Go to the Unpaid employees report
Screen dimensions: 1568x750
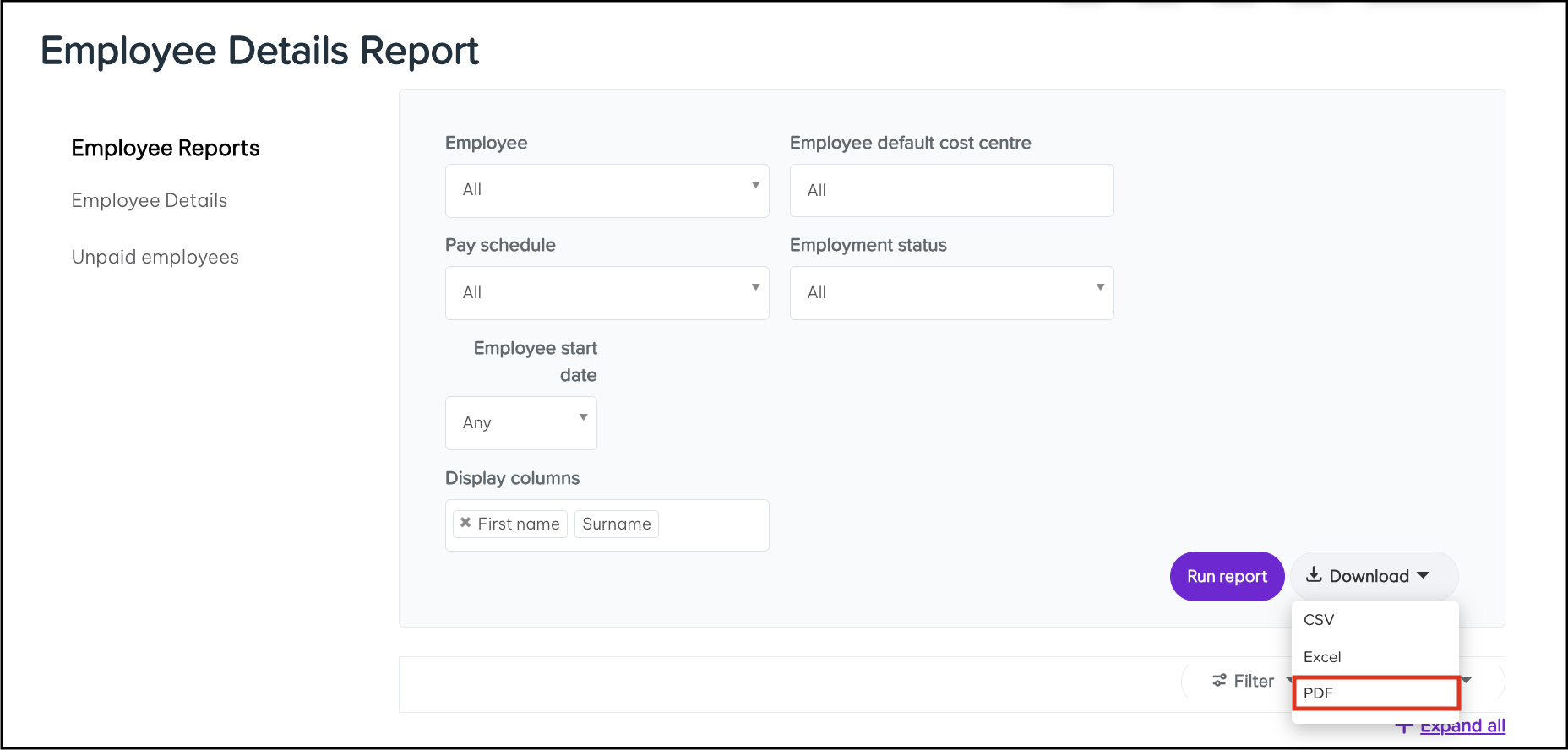[x=155, y=258]
